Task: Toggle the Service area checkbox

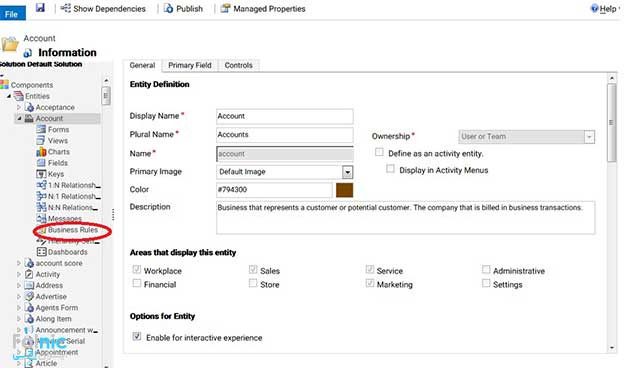Action: tap(370, 269)
